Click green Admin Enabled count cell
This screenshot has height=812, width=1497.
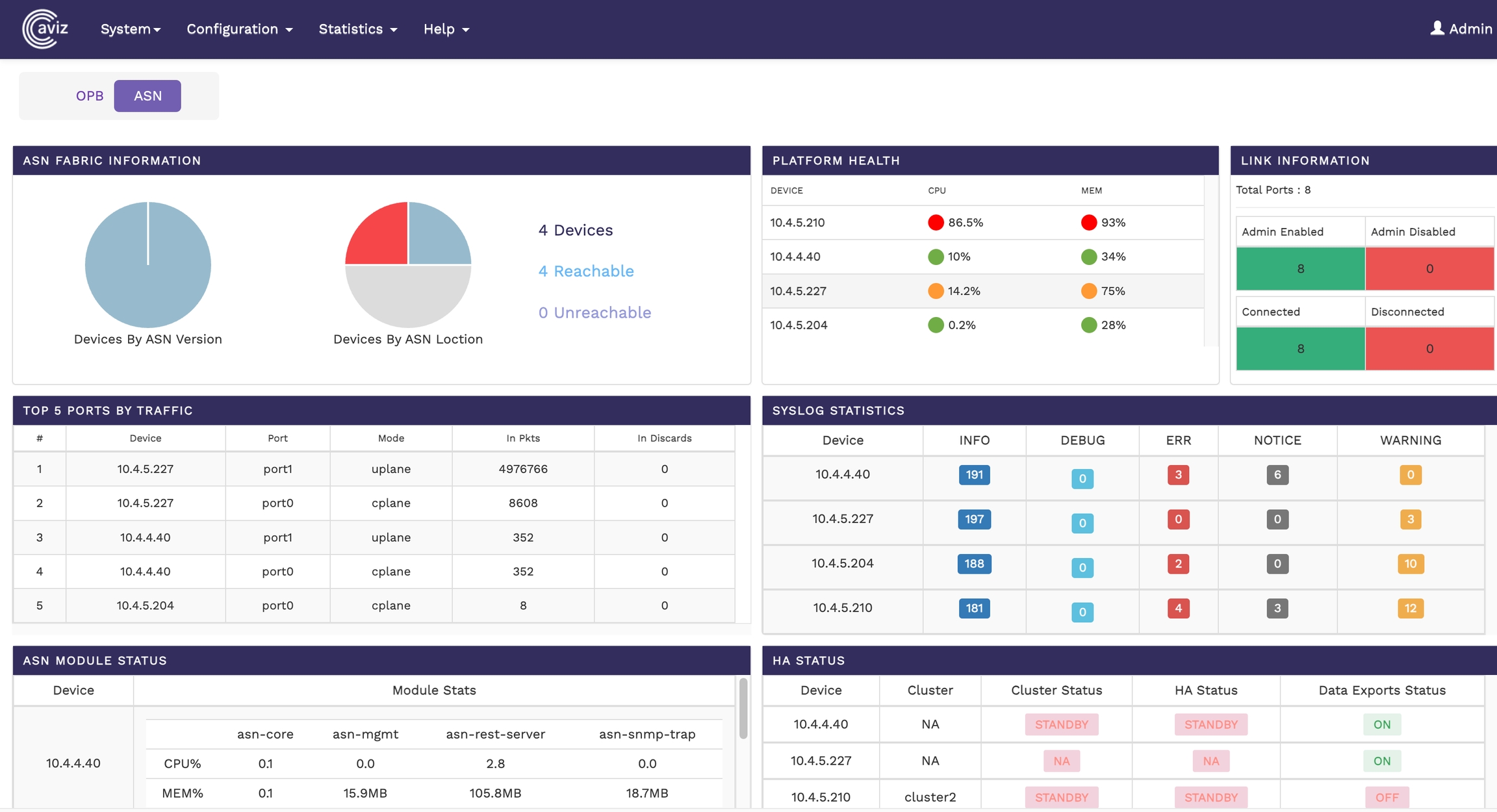1300,268
